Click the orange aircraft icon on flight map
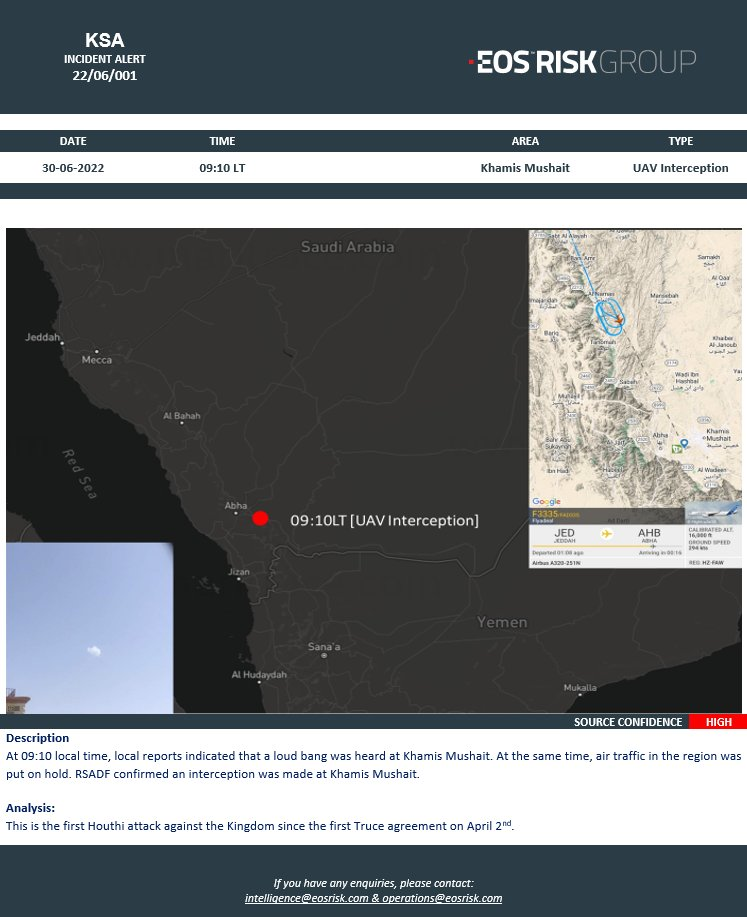Viewport: 747px width, 917px height. (x=620, y=320)
